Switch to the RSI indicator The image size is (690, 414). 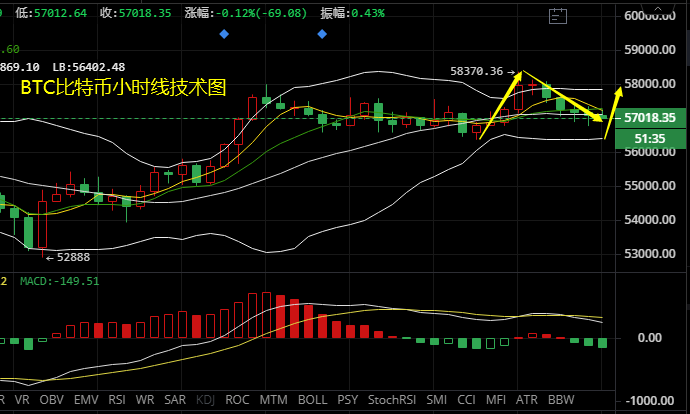117,399
